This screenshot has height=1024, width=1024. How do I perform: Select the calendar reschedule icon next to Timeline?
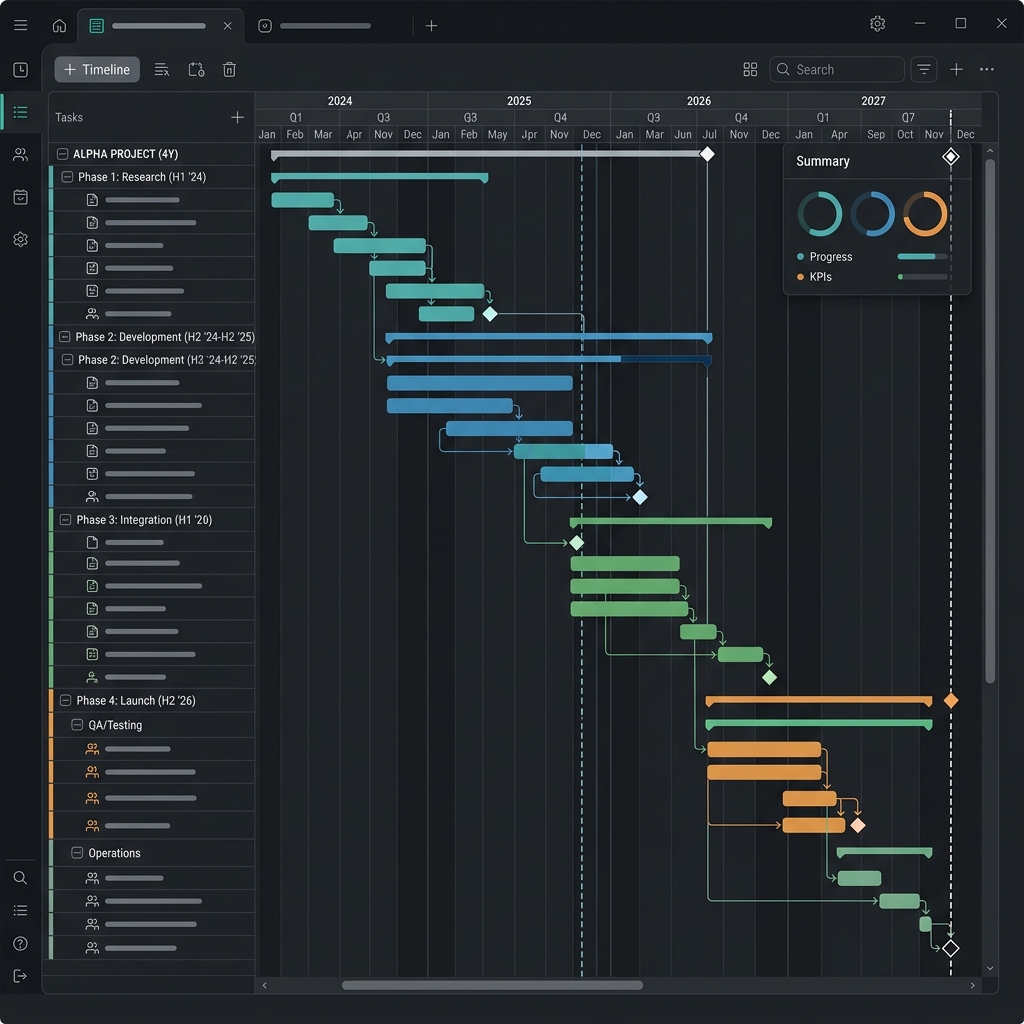coord(196,69)
